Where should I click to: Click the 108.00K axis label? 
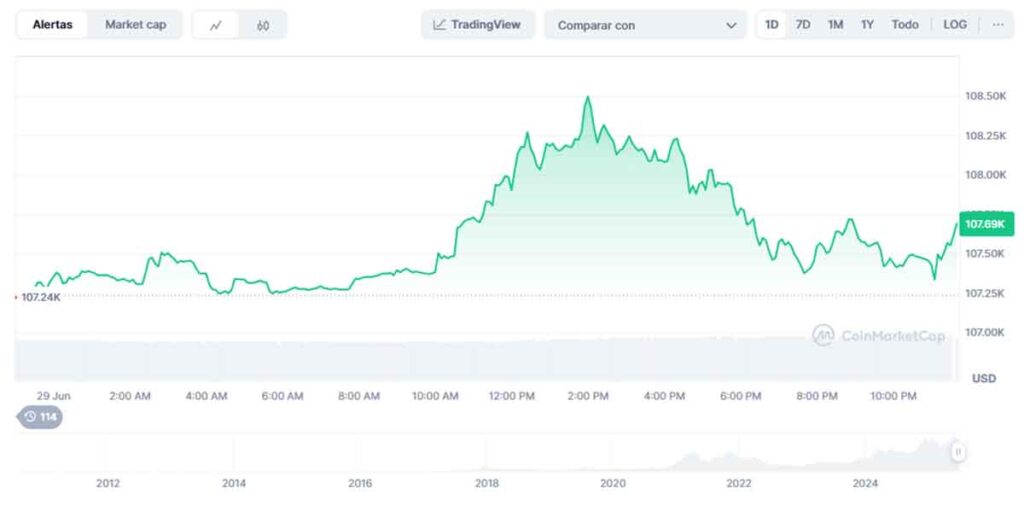[x=985, y=174]
